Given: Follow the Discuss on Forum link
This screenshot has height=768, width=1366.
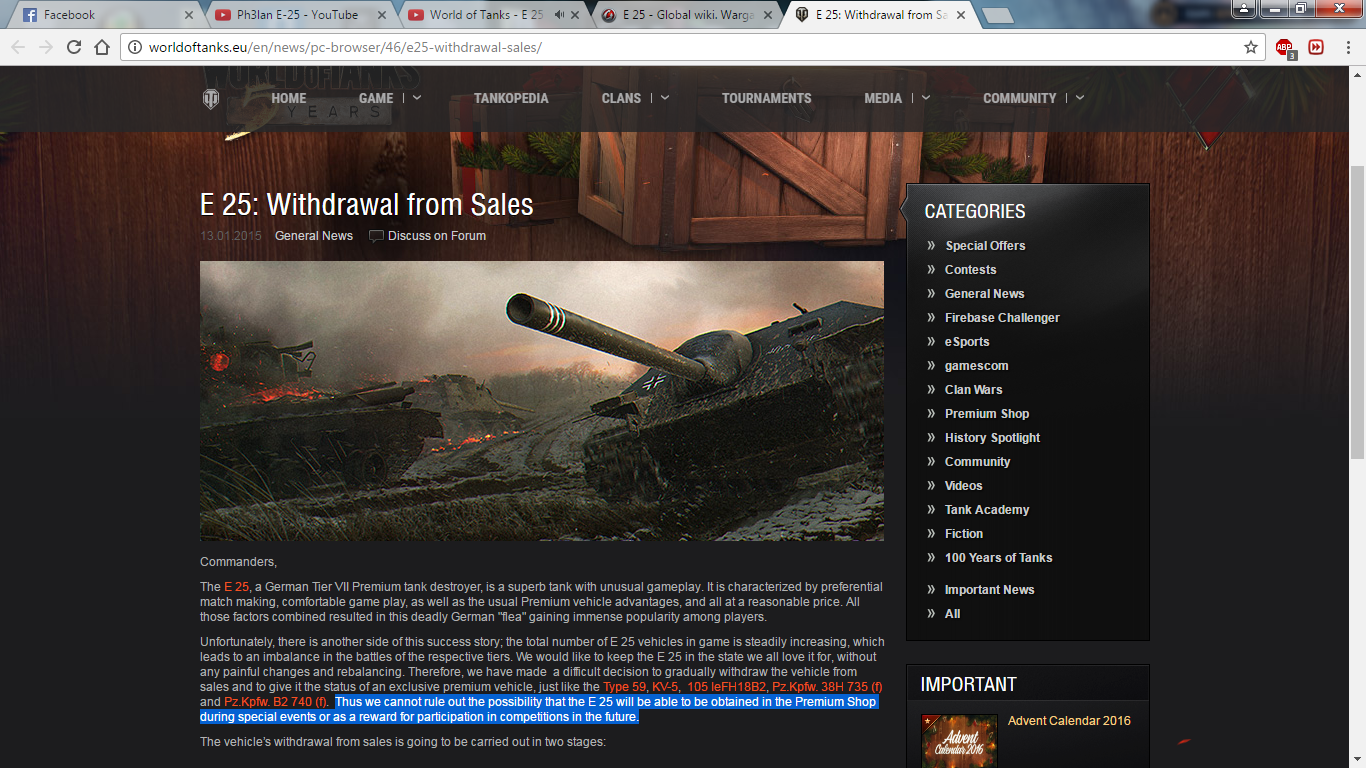Looking at the screenshot, I should click(x=437, y=236).
